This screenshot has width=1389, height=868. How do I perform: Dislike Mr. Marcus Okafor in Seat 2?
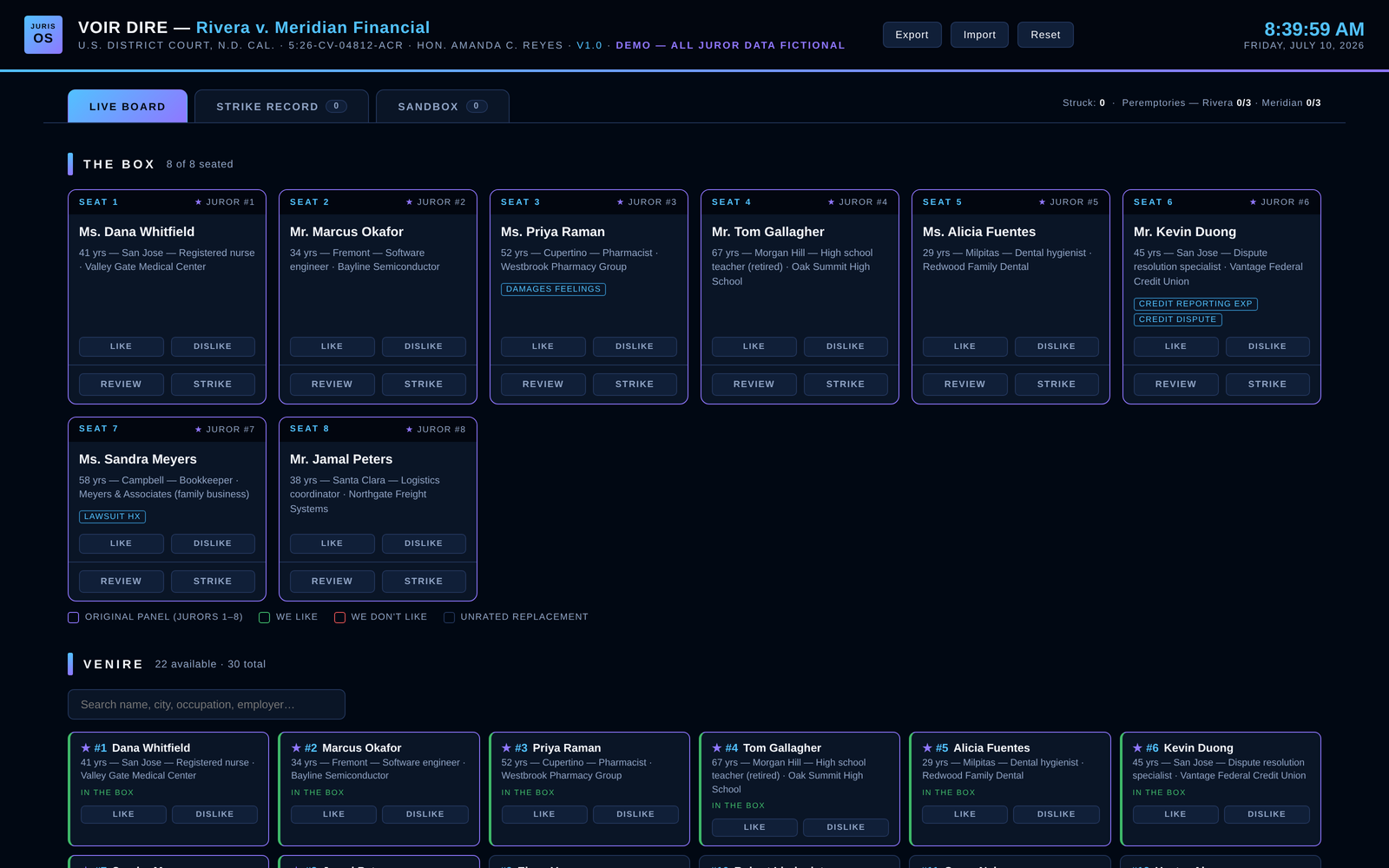[x=424, y=346]
